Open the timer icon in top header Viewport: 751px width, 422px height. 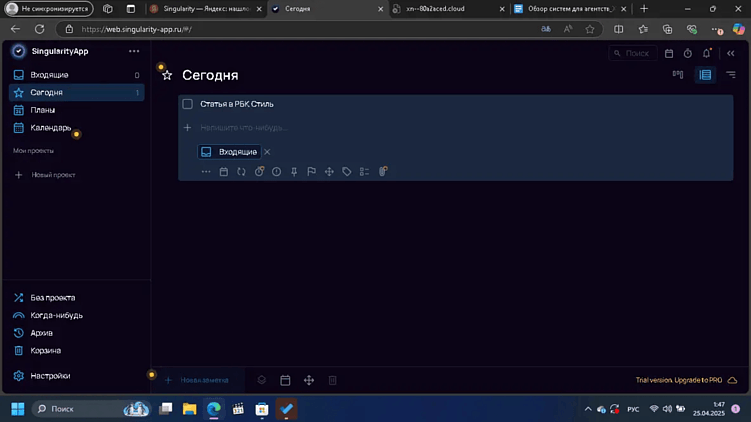coord(688,53)
